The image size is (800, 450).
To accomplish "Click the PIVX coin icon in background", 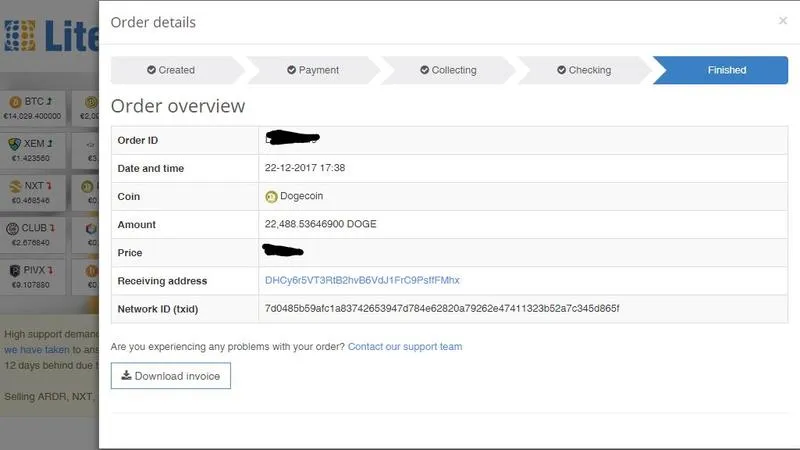I will coord(15,270).
